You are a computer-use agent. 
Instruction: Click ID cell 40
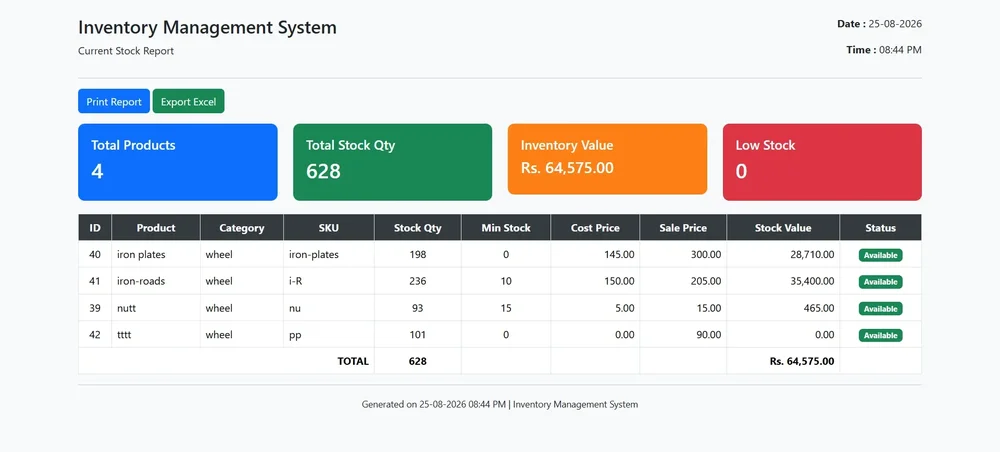point(95,254)
